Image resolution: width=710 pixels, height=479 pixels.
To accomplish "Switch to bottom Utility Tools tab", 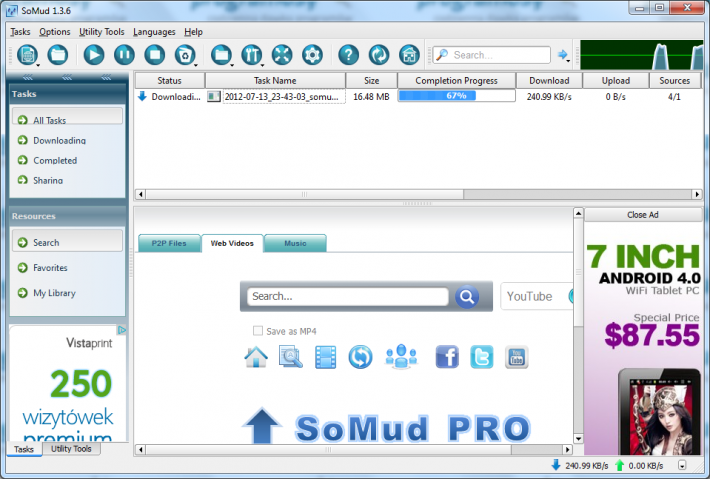I will 71,449.
